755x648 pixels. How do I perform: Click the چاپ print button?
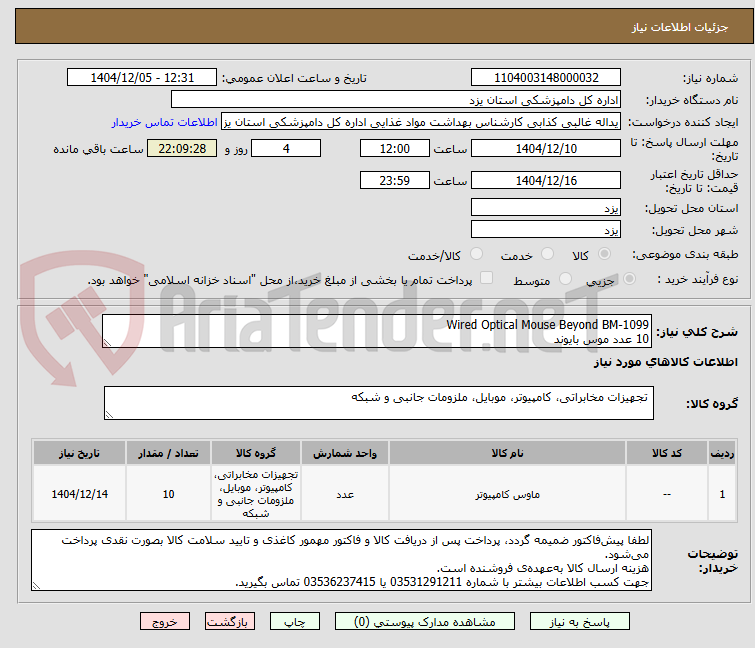(x=294, y=622)
